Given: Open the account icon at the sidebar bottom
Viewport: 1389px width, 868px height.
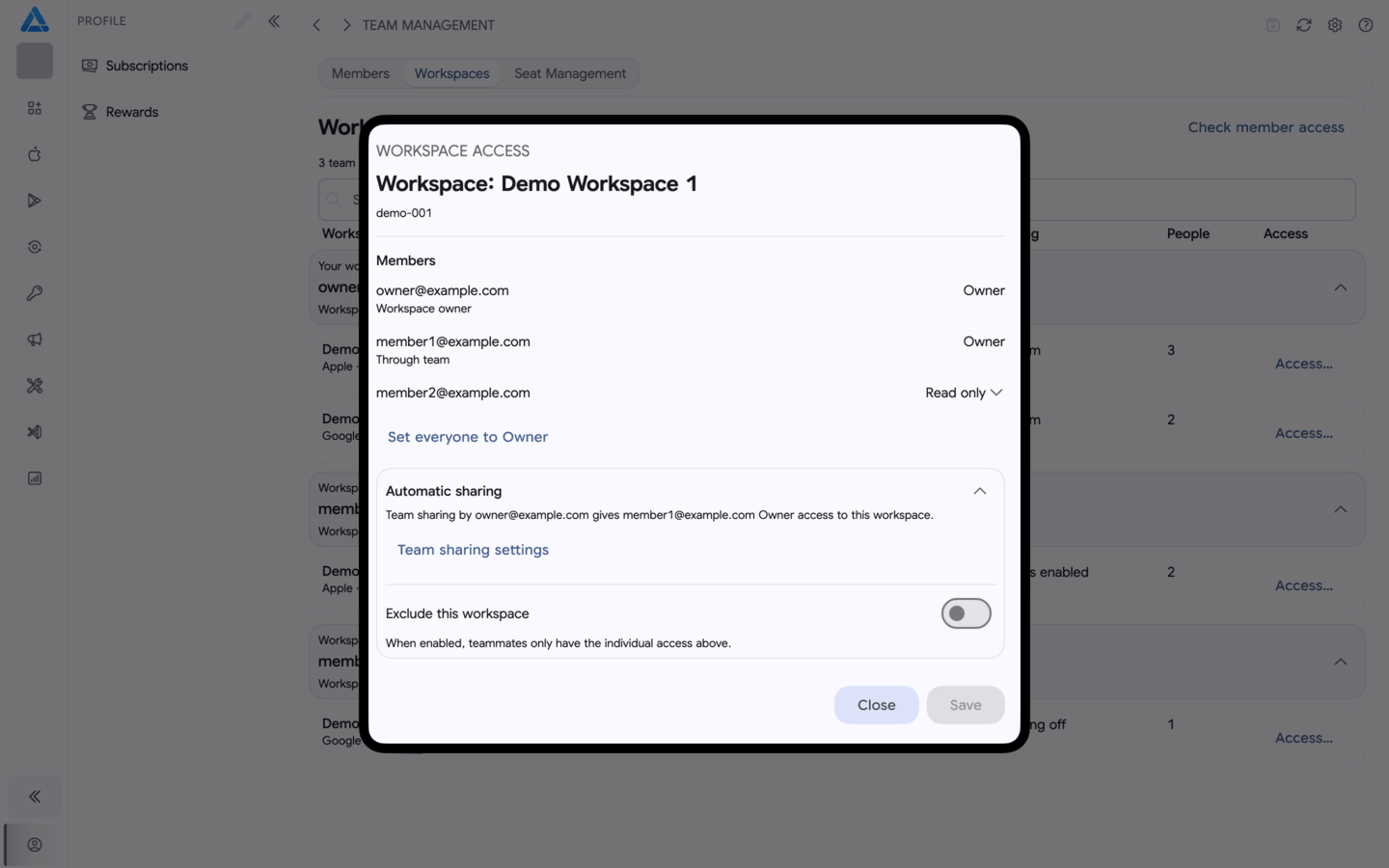Looking at the screenshot, I should 35,845.
